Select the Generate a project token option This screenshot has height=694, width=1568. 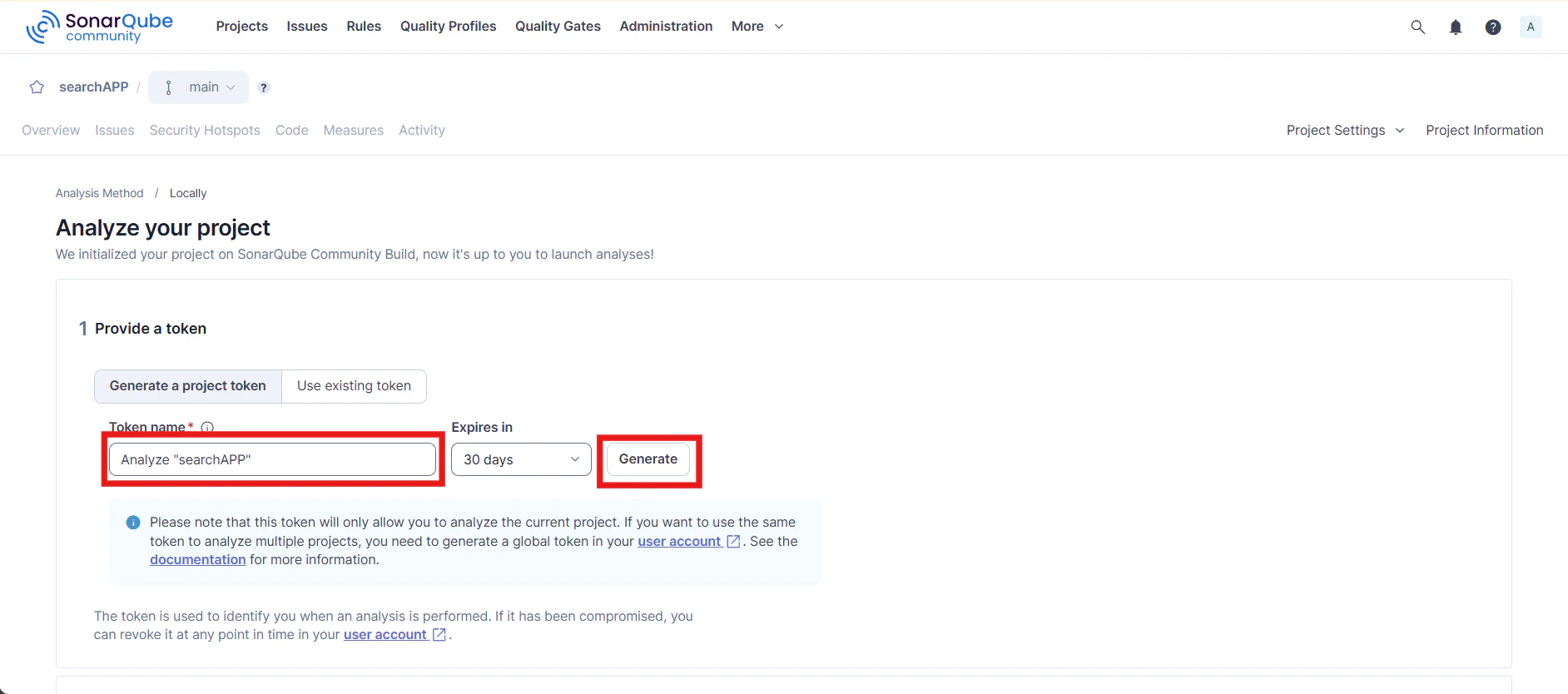[188, 386]
